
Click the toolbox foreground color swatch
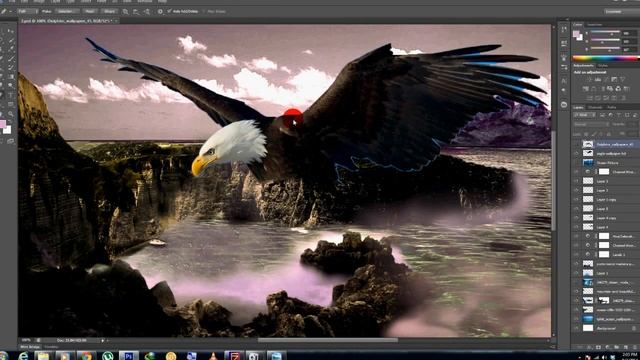click(3, 124)
